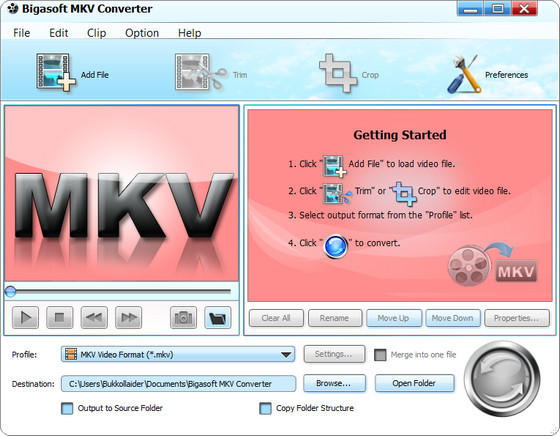Open the Option menu
Image resolution: width=560 pixels, height=436 pixels.
click(x=142, y=33)
